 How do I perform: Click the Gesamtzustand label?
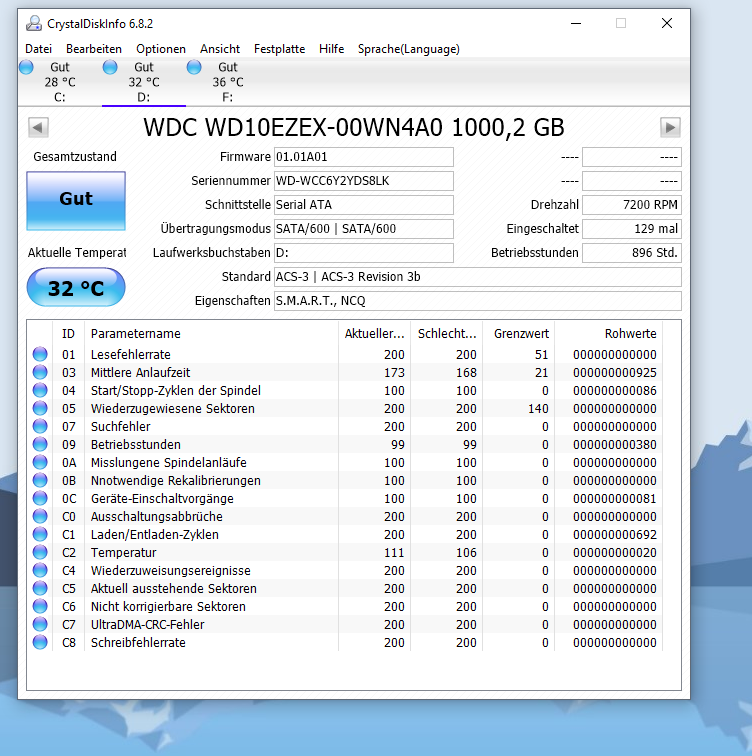pyautogui.click(x=75, y=156)
